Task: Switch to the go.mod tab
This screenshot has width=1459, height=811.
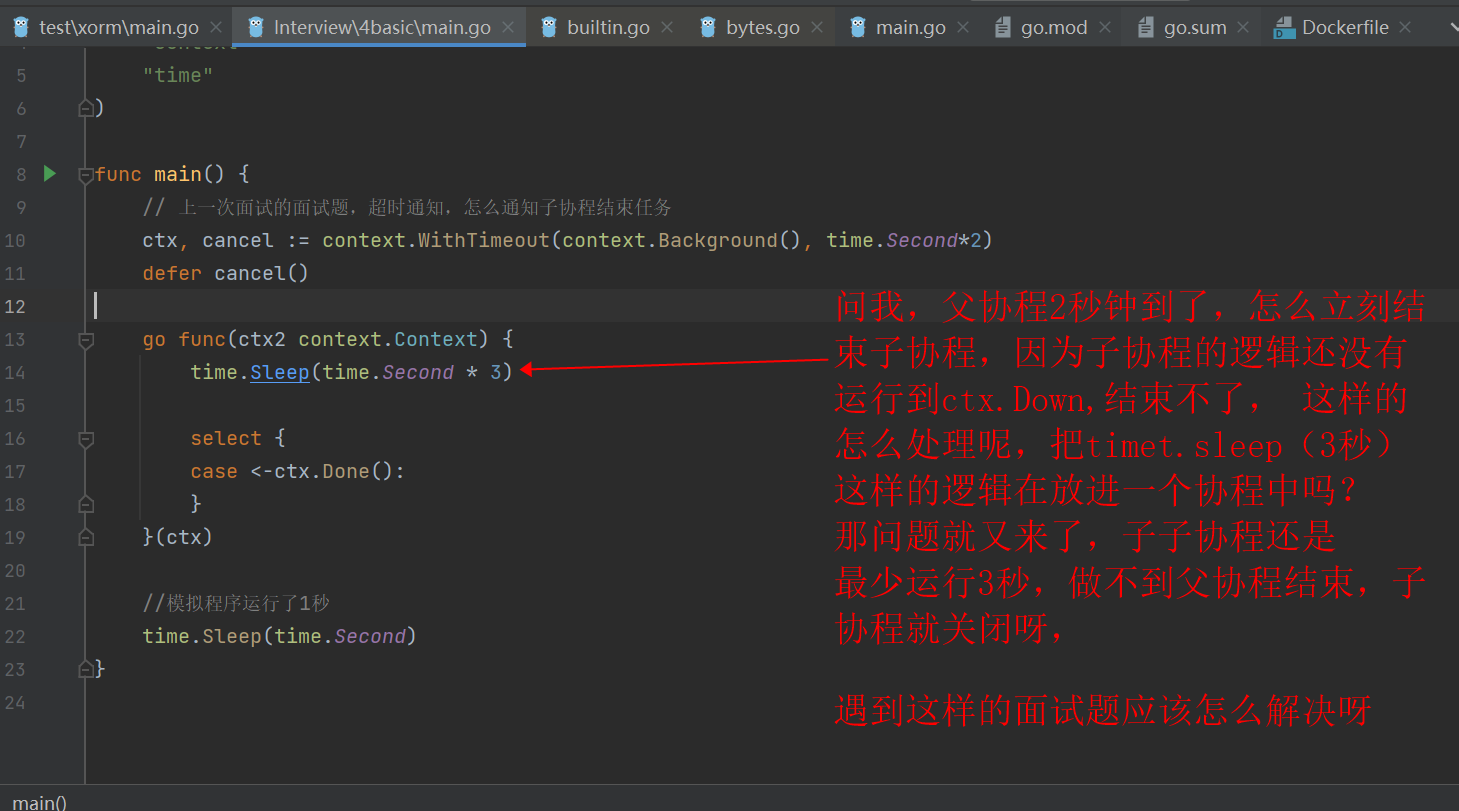Action: (x=1054, y=28)
